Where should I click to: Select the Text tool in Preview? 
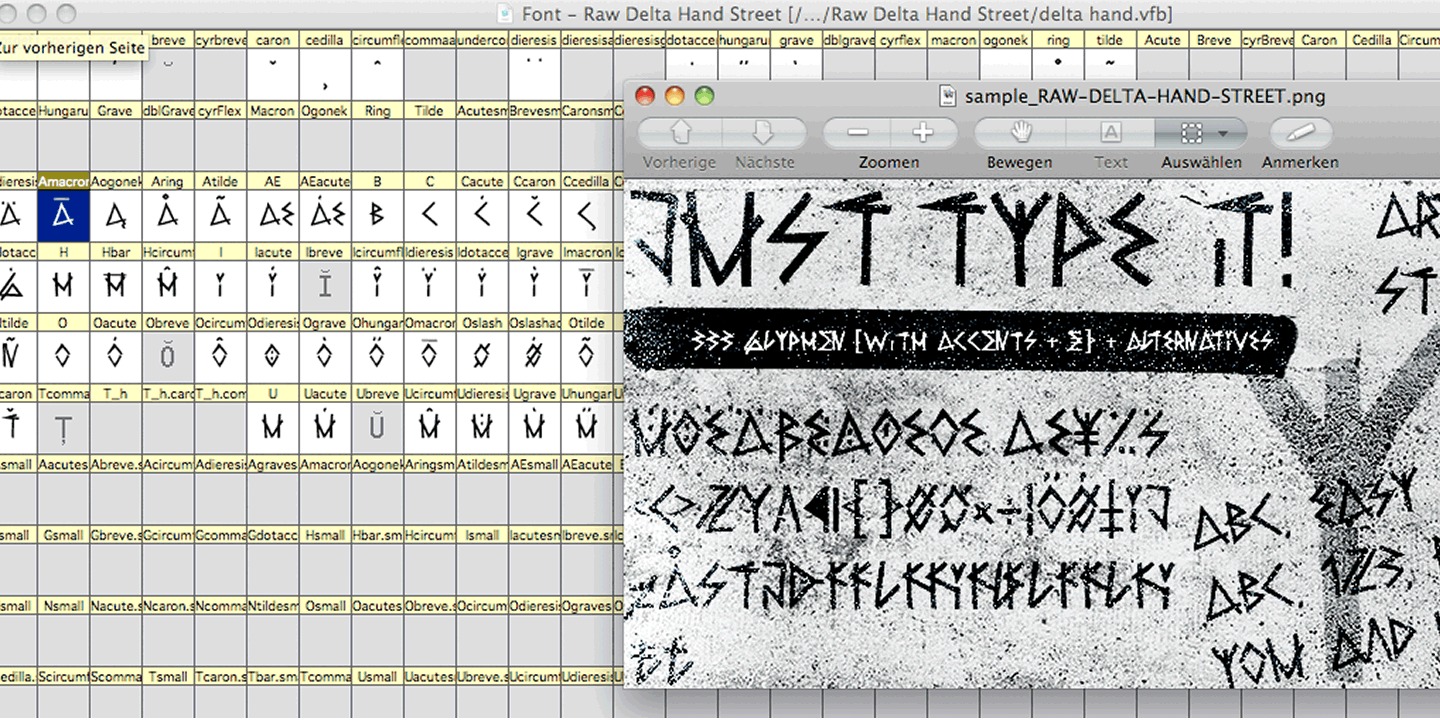coord(1110,133)
